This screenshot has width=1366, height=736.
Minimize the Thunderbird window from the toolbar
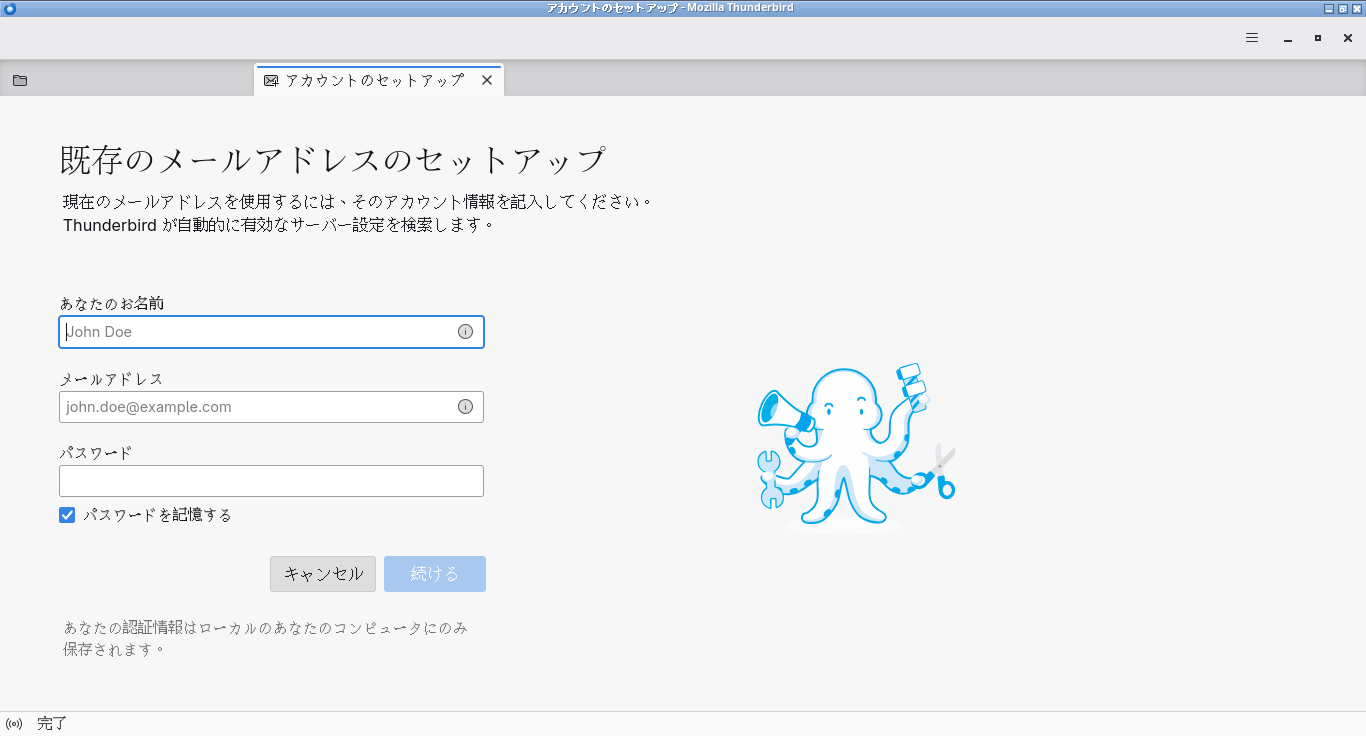1288,38
